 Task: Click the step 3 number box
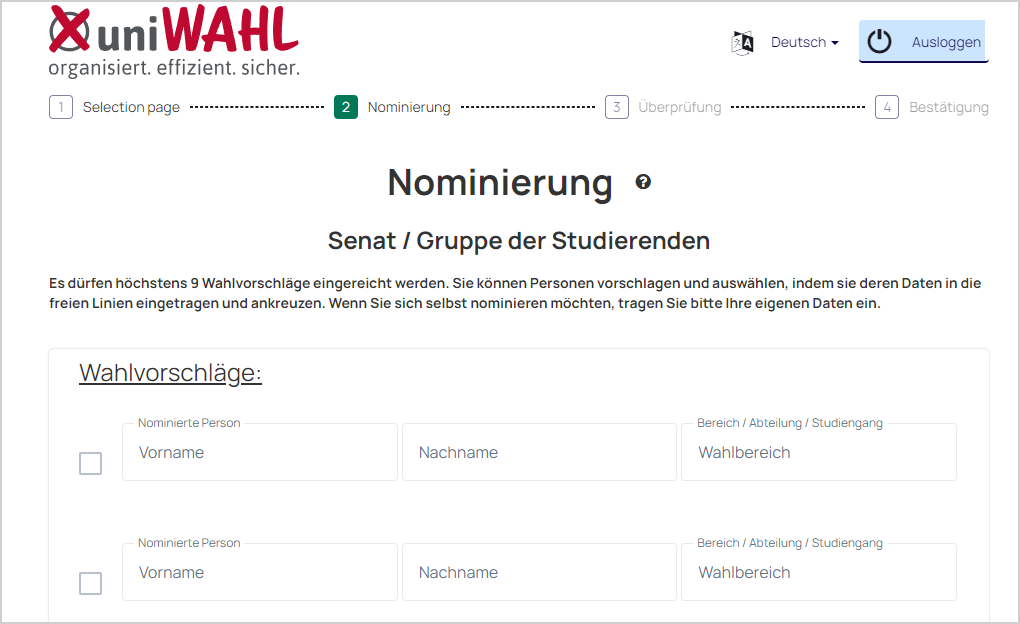point(617,107)
